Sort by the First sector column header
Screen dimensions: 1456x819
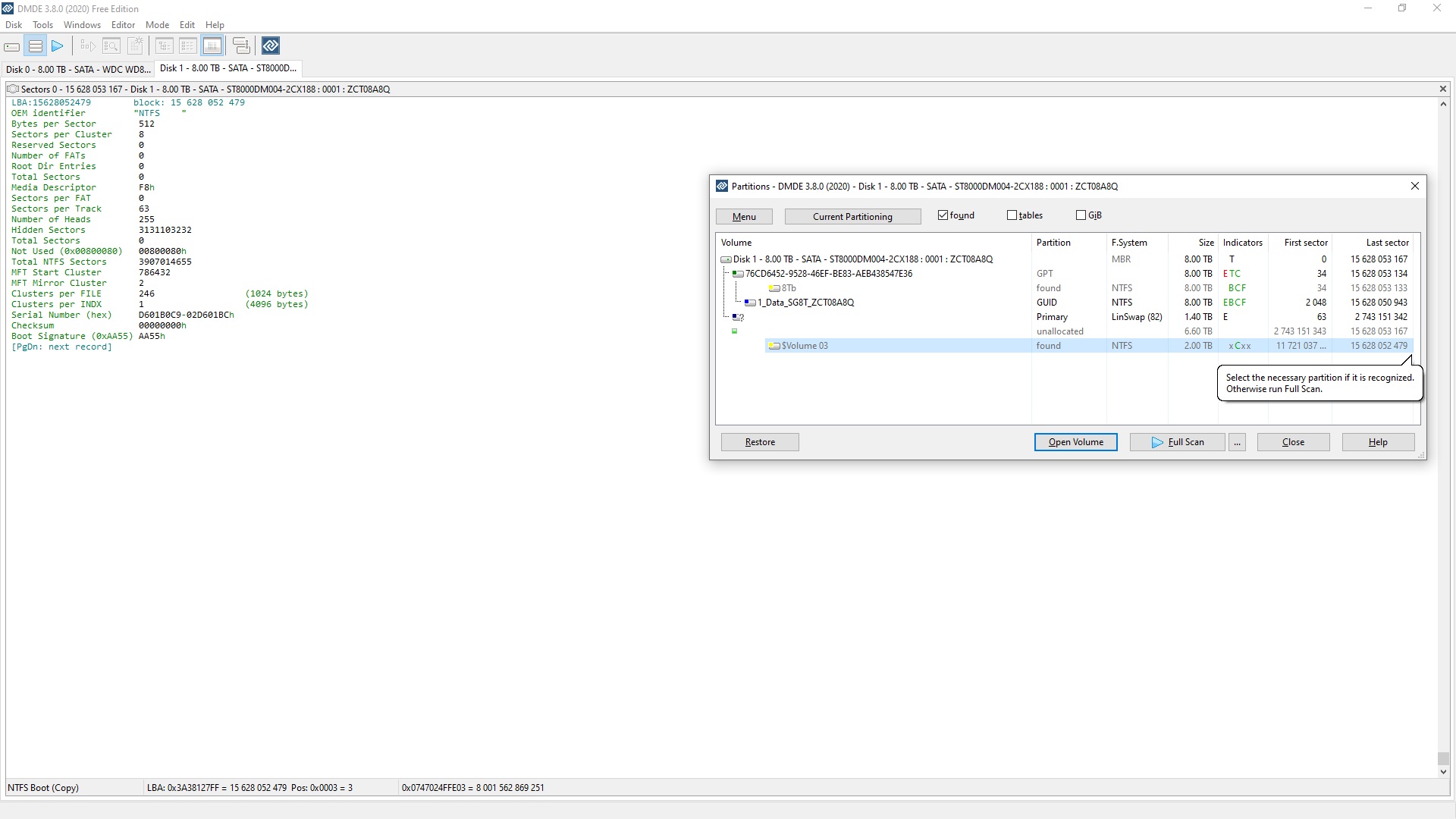[x=1299, y=243]
